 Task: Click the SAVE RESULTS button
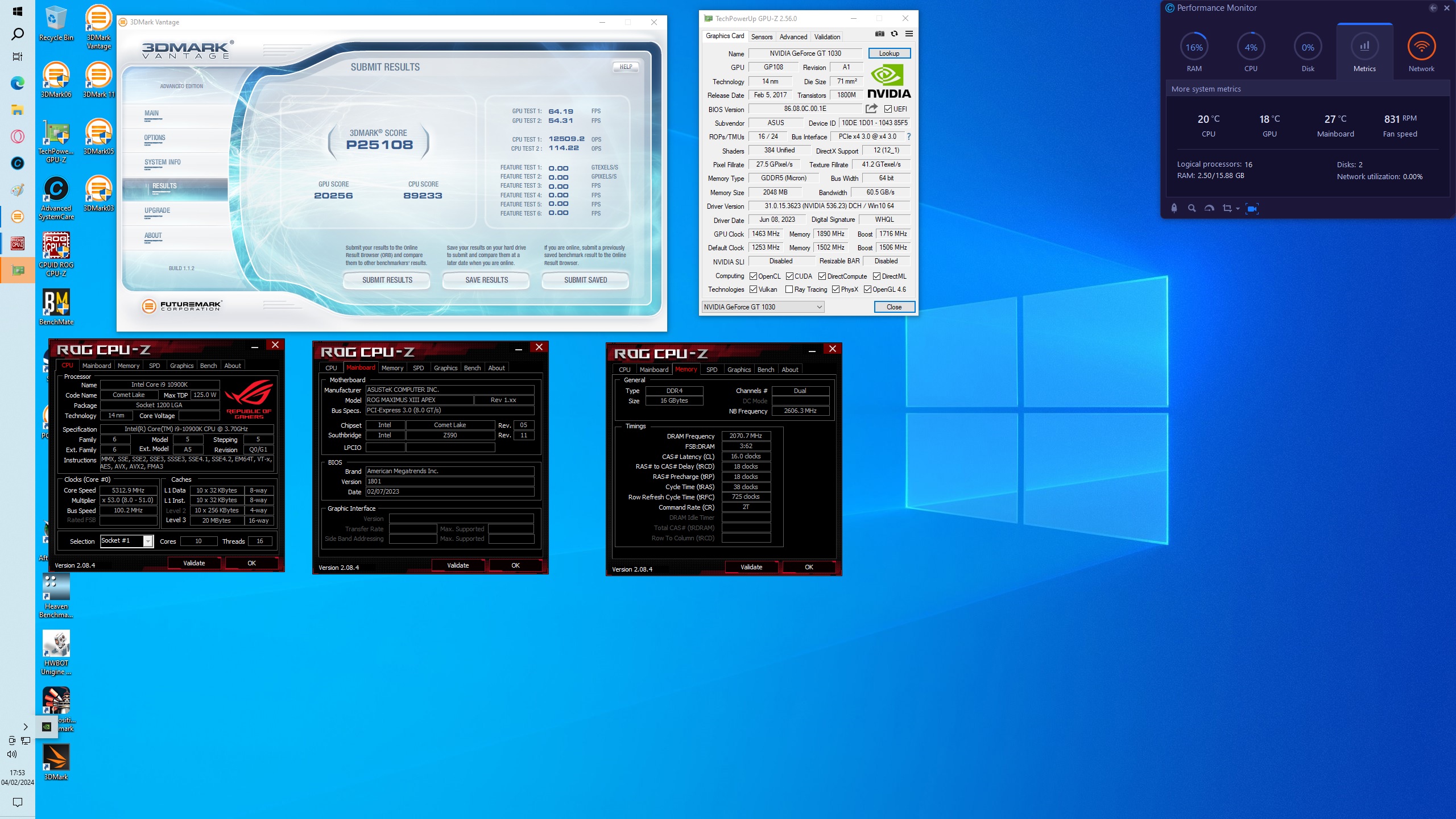pyautogui.click(x=486, y=280)
